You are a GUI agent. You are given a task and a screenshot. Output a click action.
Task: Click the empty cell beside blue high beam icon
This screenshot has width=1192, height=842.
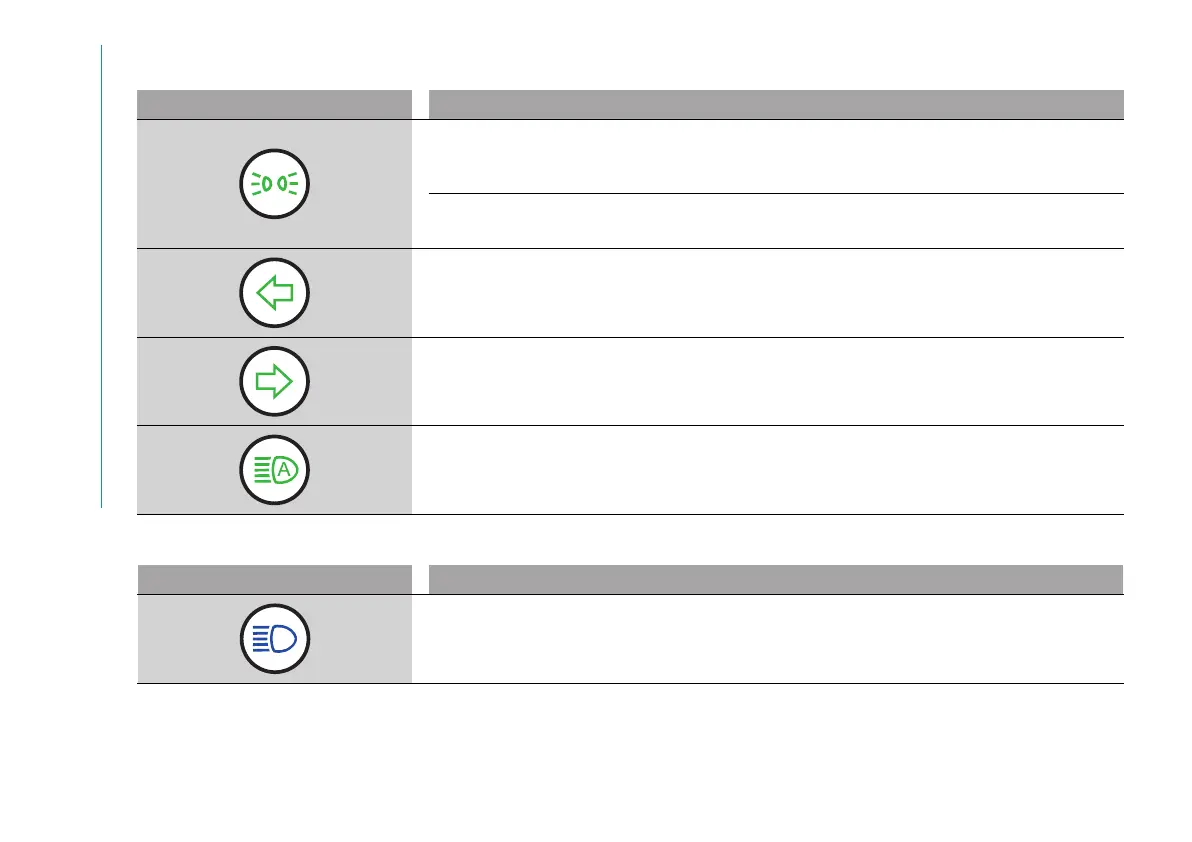[x=775, y=639]
